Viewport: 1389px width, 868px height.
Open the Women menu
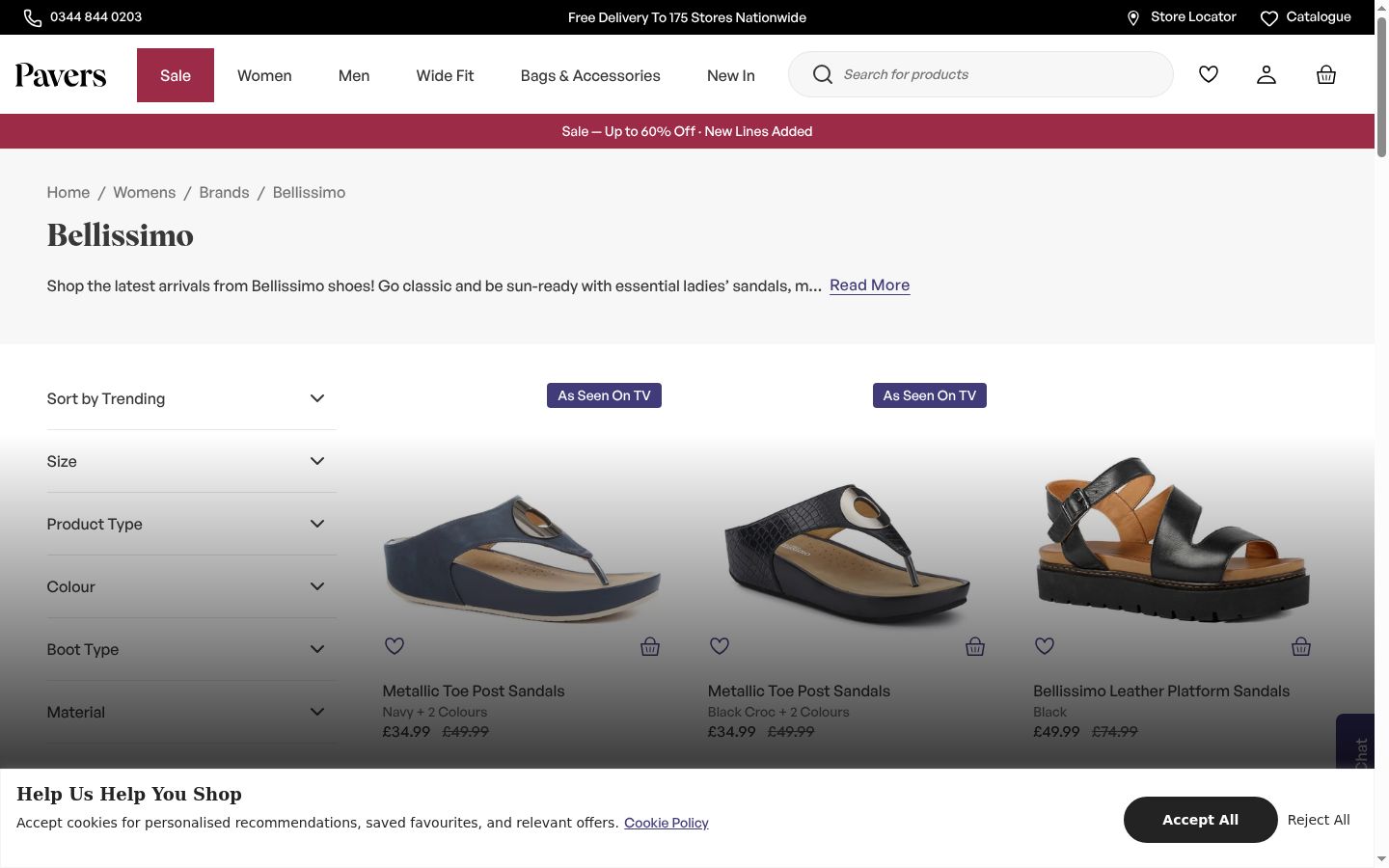264,75
